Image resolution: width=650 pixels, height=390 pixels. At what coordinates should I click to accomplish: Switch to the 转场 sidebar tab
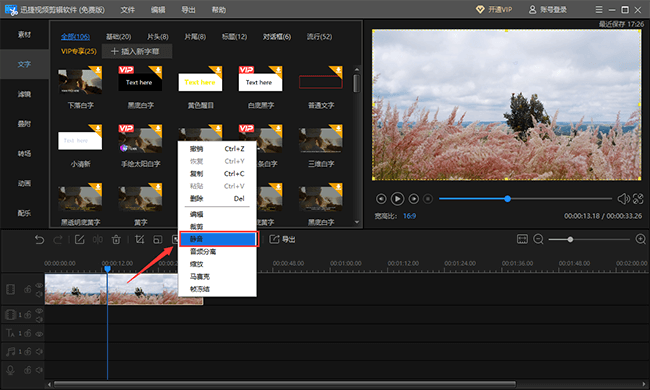pos(24,154)
